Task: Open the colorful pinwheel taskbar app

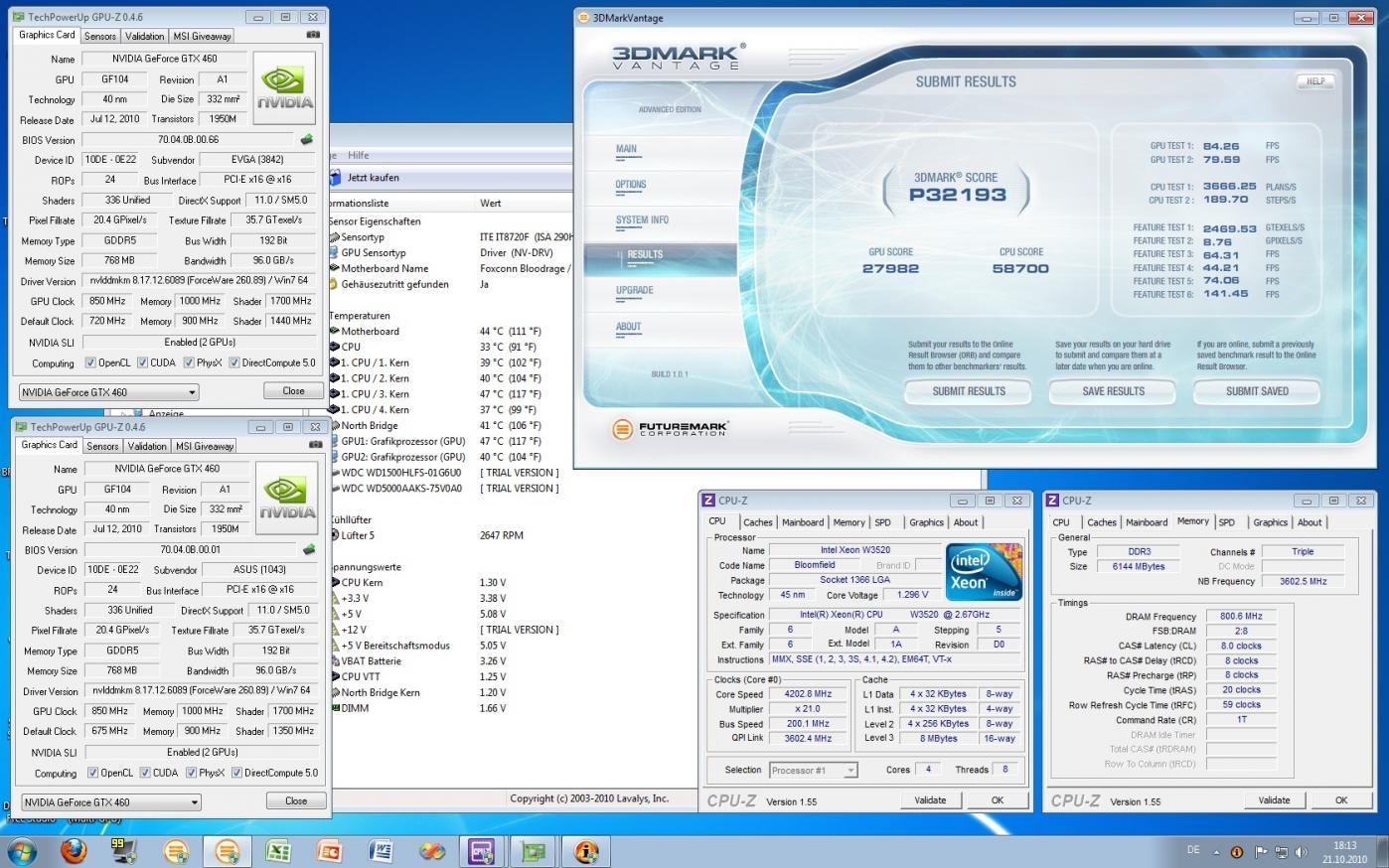Action: [431, 851]
